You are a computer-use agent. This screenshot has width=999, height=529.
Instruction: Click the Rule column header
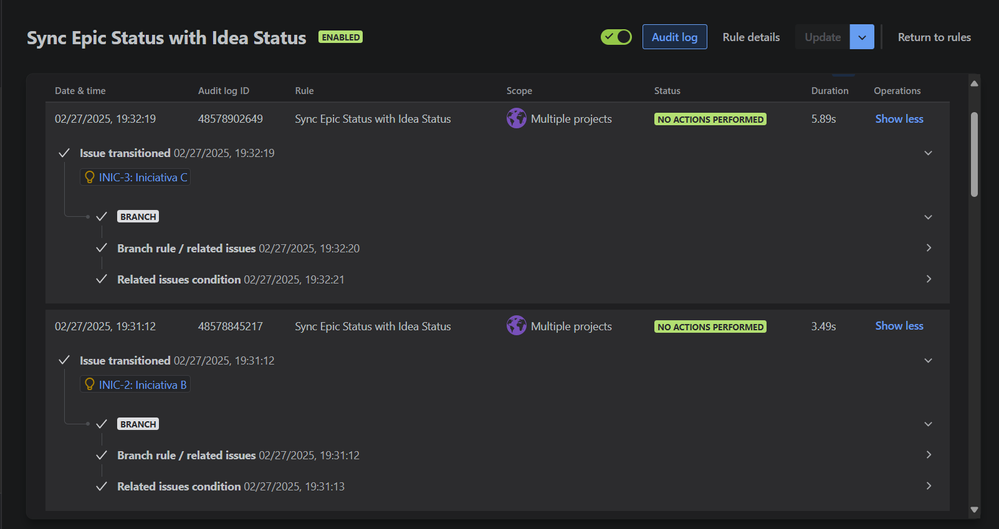click(304, 91)
